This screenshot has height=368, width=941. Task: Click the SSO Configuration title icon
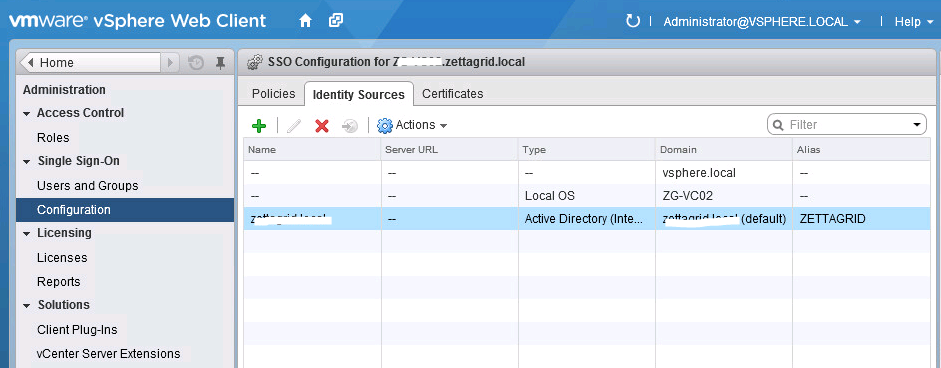pos(255,62)
